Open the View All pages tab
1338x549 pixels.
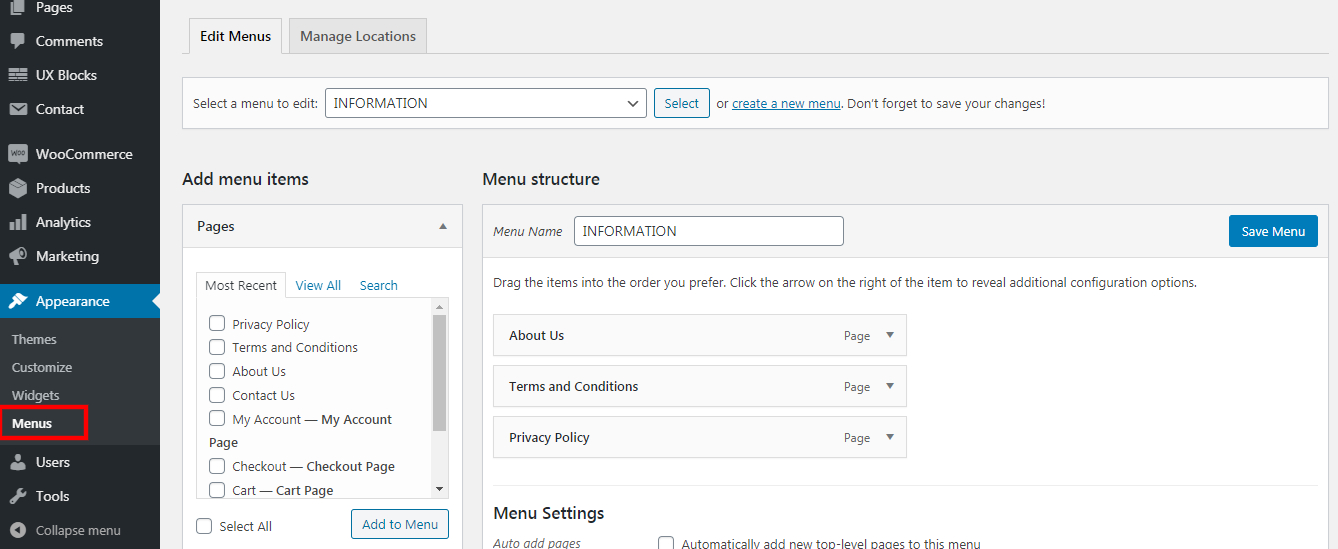point(318,285)
